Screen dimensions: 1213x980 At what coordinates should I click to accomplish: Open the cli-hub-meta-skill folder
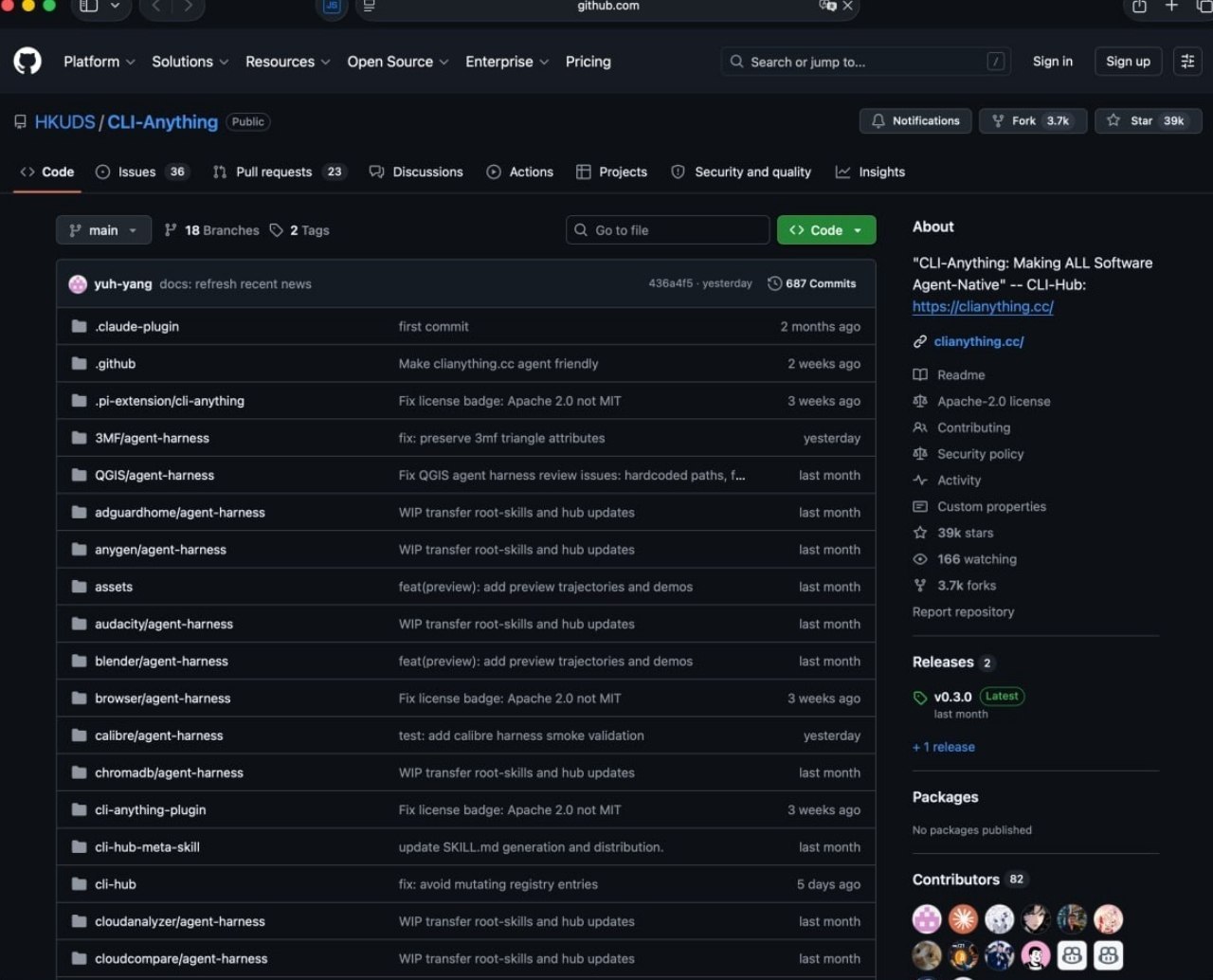[x=147, y=847]
